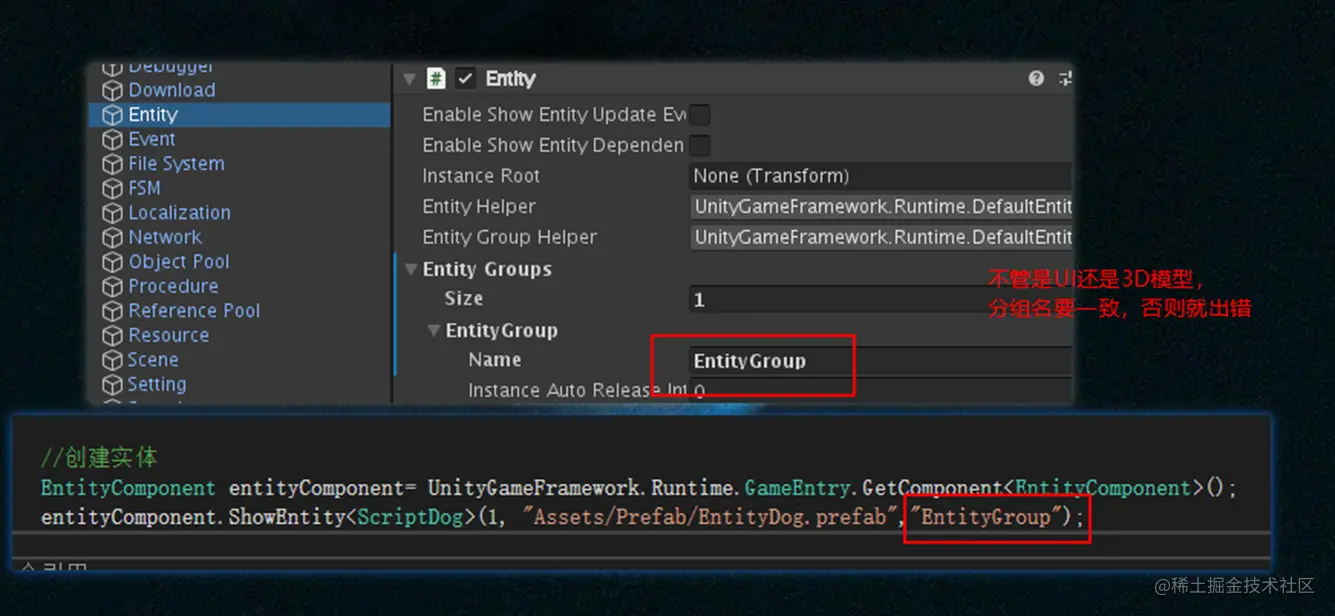Click the cube icon beside Scene

tap(113, 360)
